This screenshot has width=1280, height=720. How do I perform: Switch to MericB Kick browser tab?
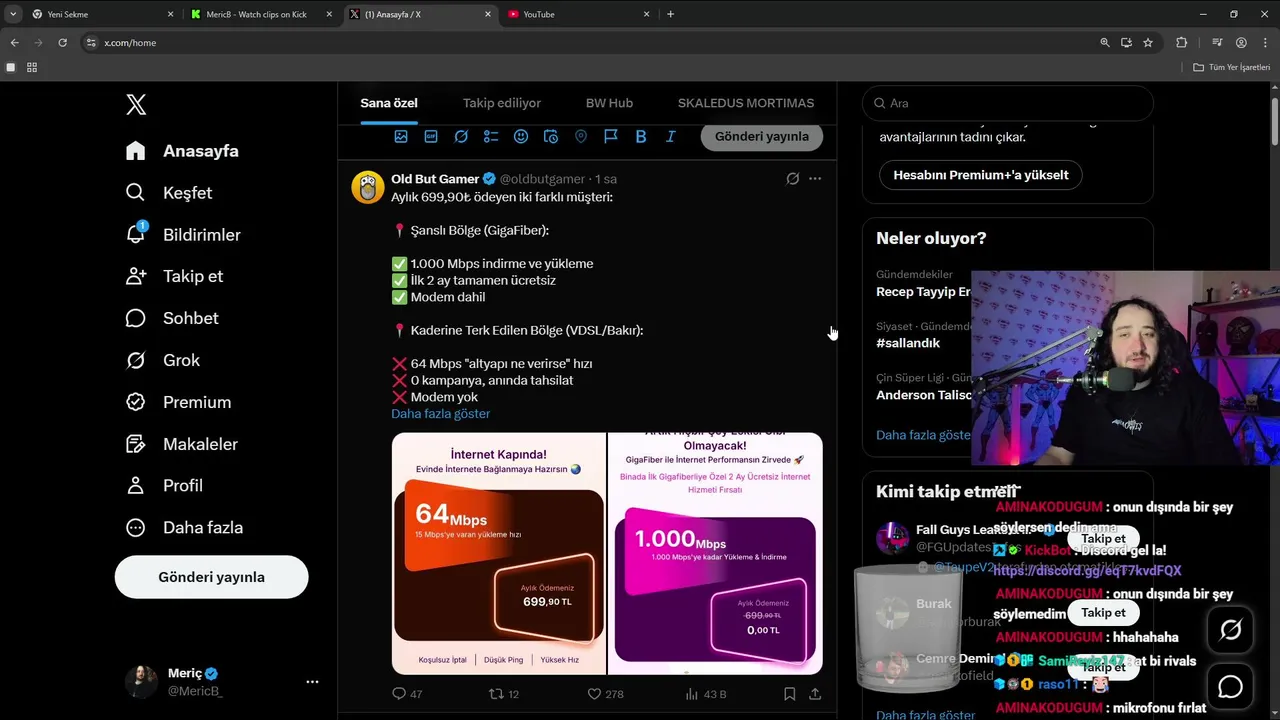[x=261, y=14]
